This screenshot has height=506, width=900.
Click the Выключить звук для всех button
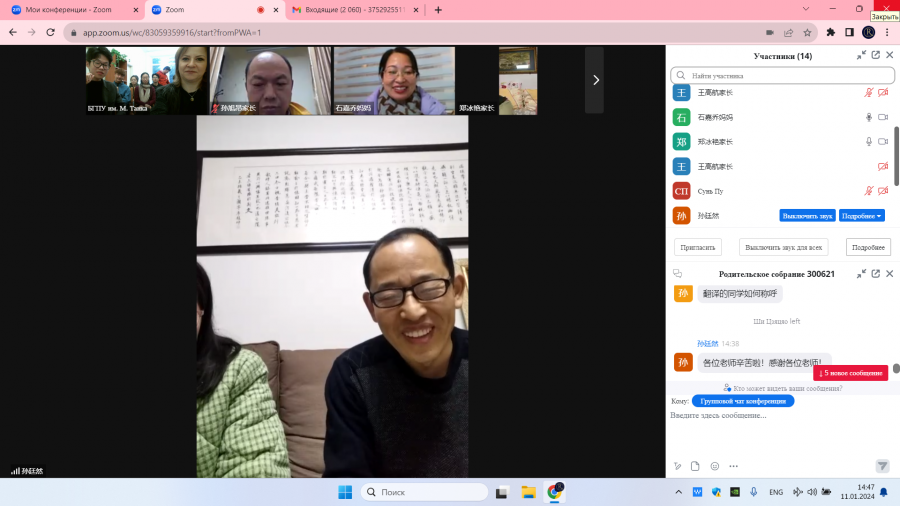pos(783,247)
